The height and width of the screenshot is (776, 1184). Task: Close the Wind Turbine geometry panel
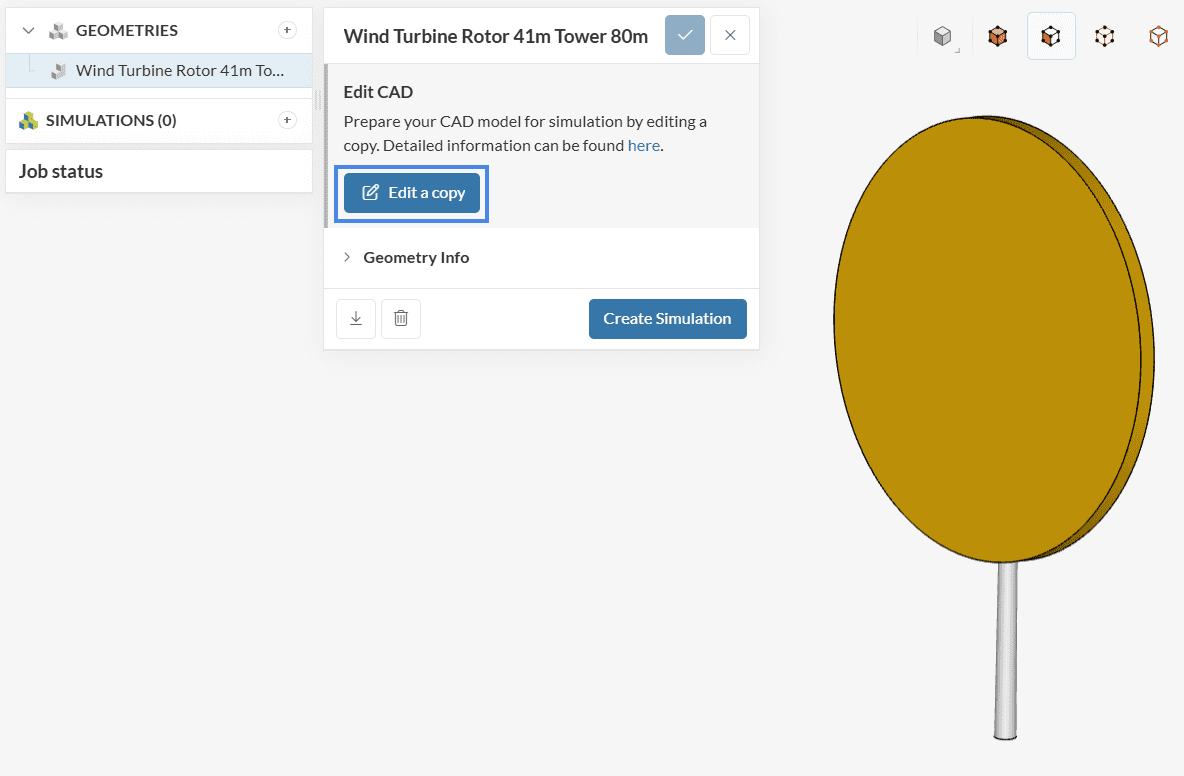(x=730, y=35)
